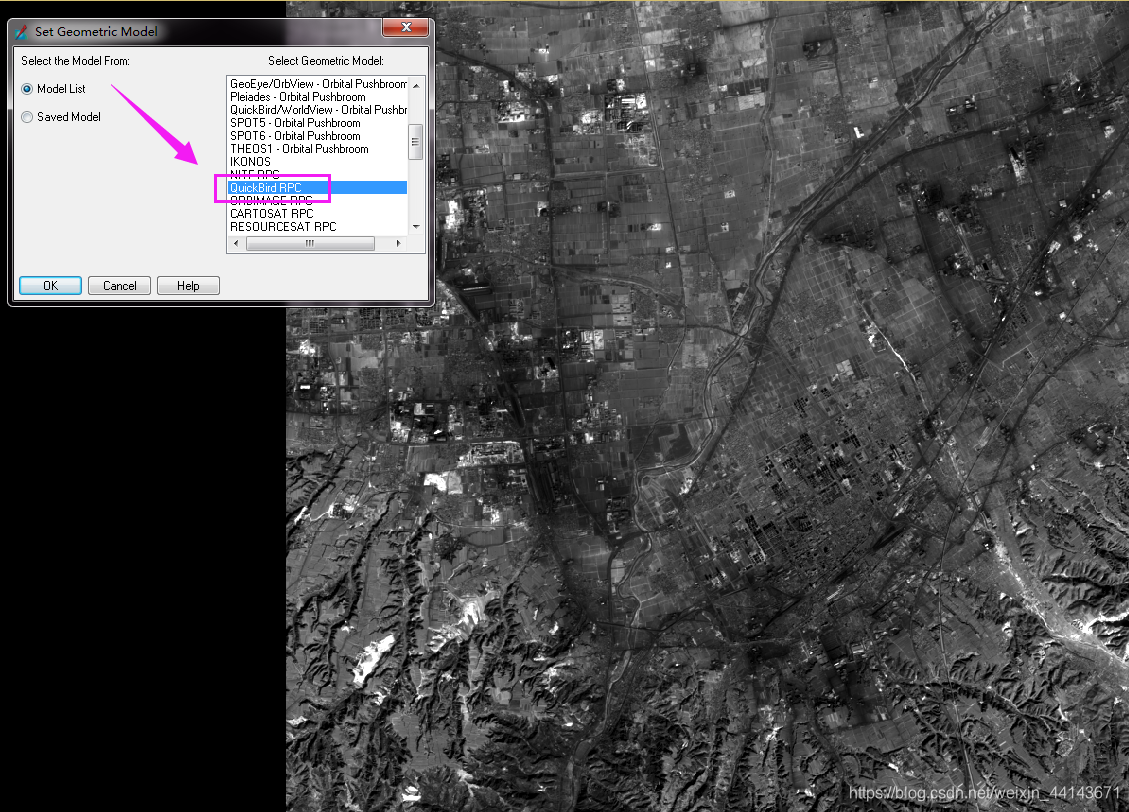The image size is (1129, 812).
Task: Choose QuickBird/WorldView - Orbital Pushbroom model
Action: click(x=318, y=110)
